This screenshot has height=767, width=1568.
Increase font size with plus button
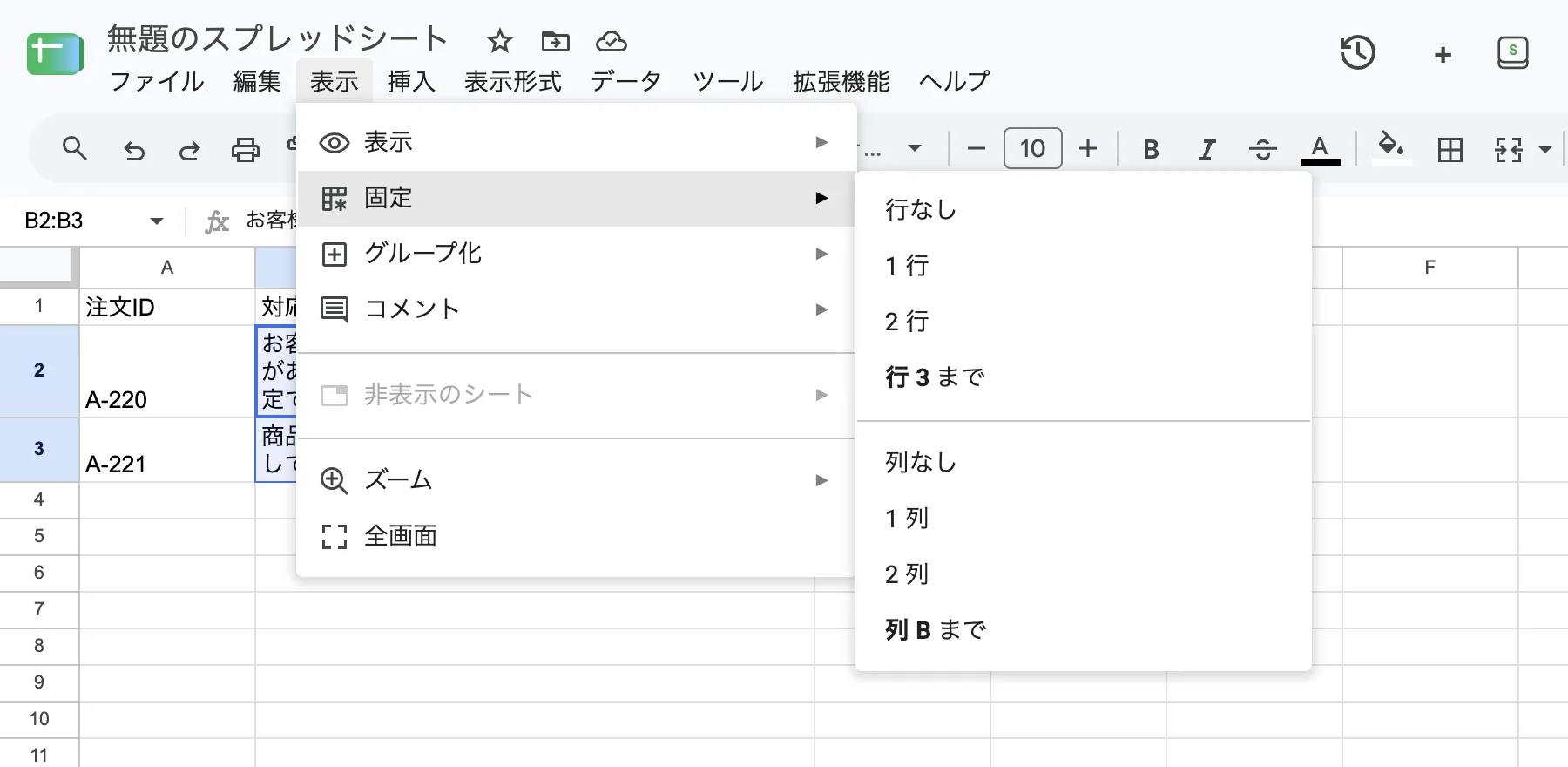[x=1088, y=149]
